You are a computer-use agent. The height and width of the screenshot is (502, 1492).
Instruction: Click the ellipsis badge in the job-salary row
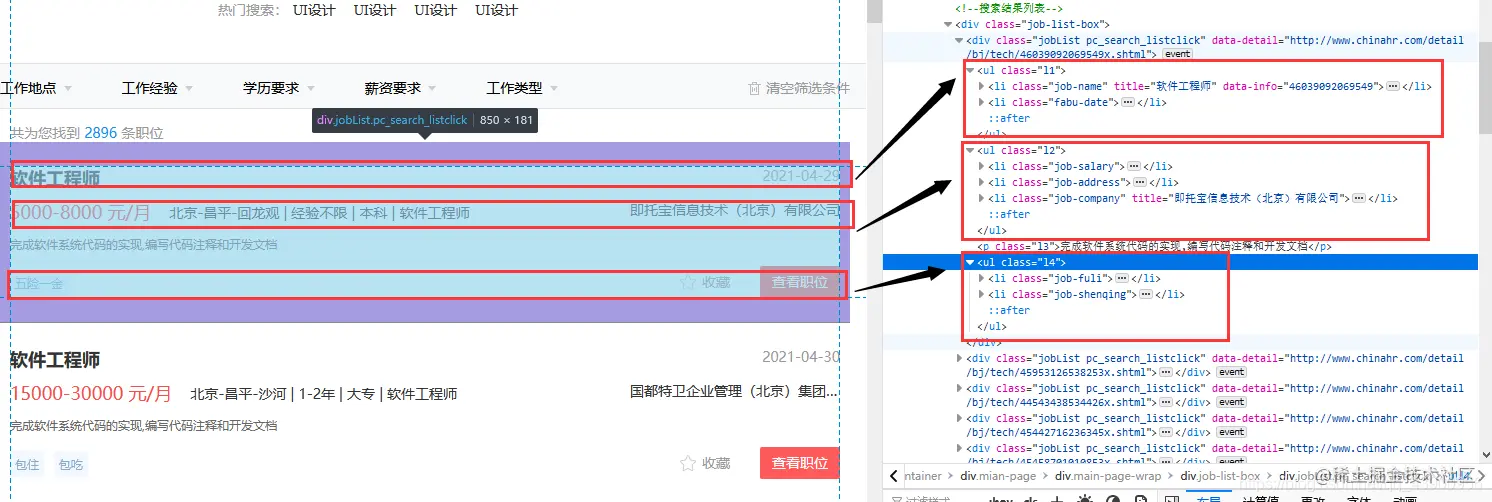[x=1134, y=166]
